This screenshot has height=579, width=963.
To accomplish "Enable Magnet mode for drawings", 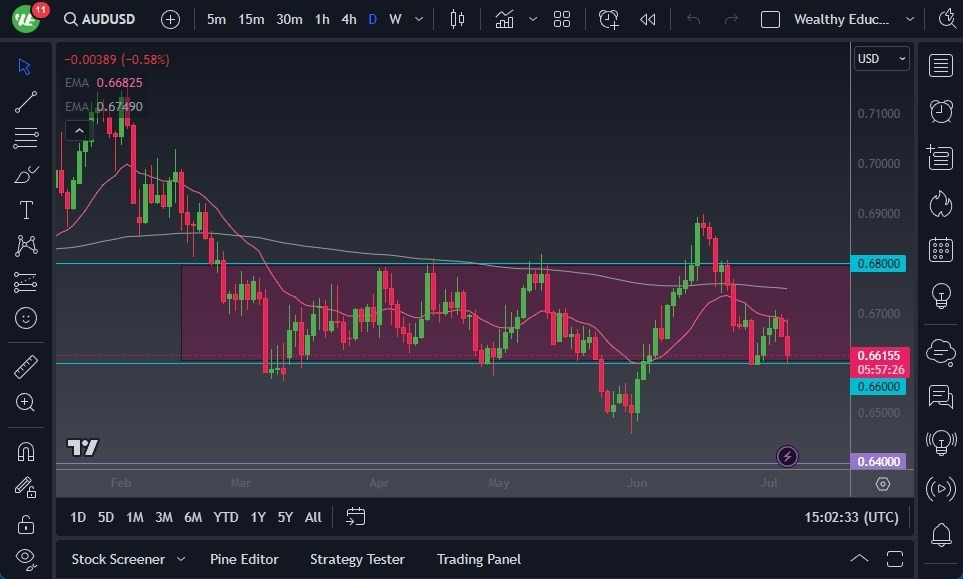I will tap(26, 452).
